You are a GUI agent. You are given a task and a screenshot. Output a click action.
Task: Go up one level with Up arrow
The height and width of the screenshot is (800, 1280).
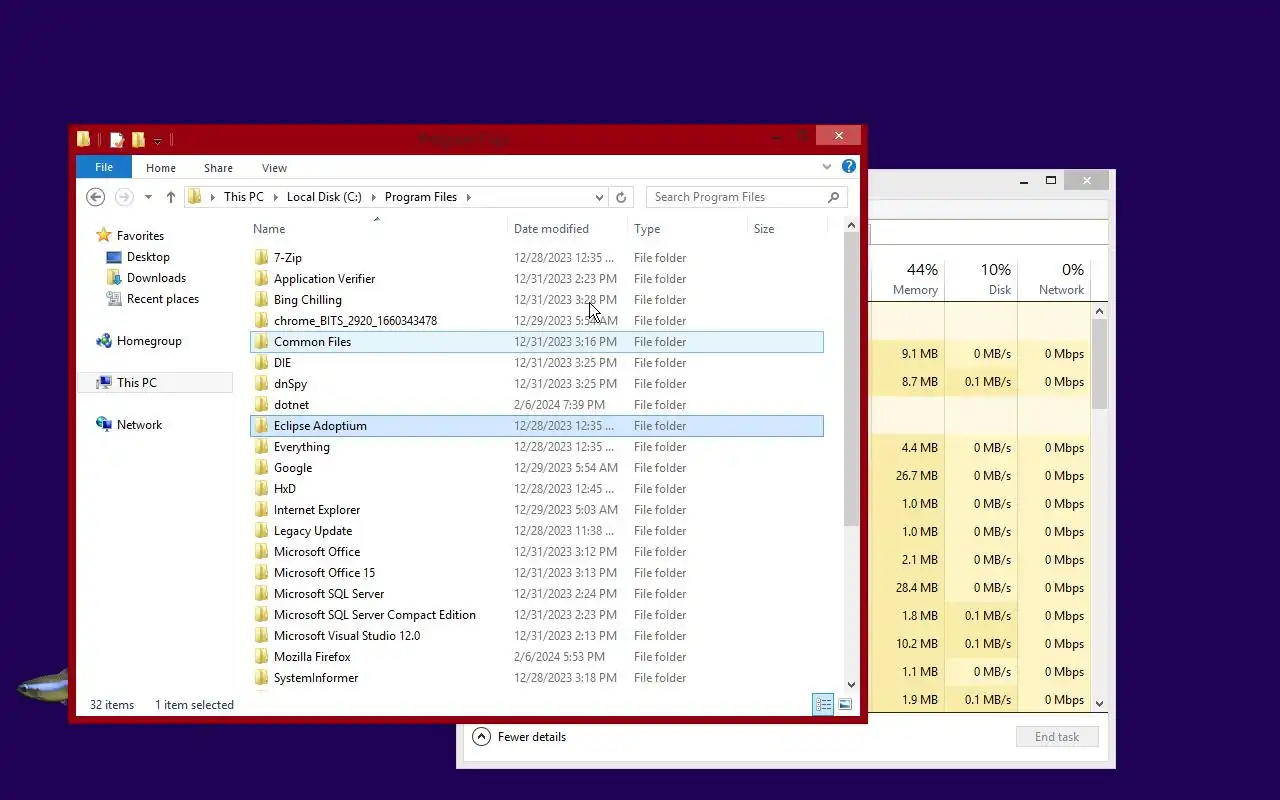click(171, 197)
